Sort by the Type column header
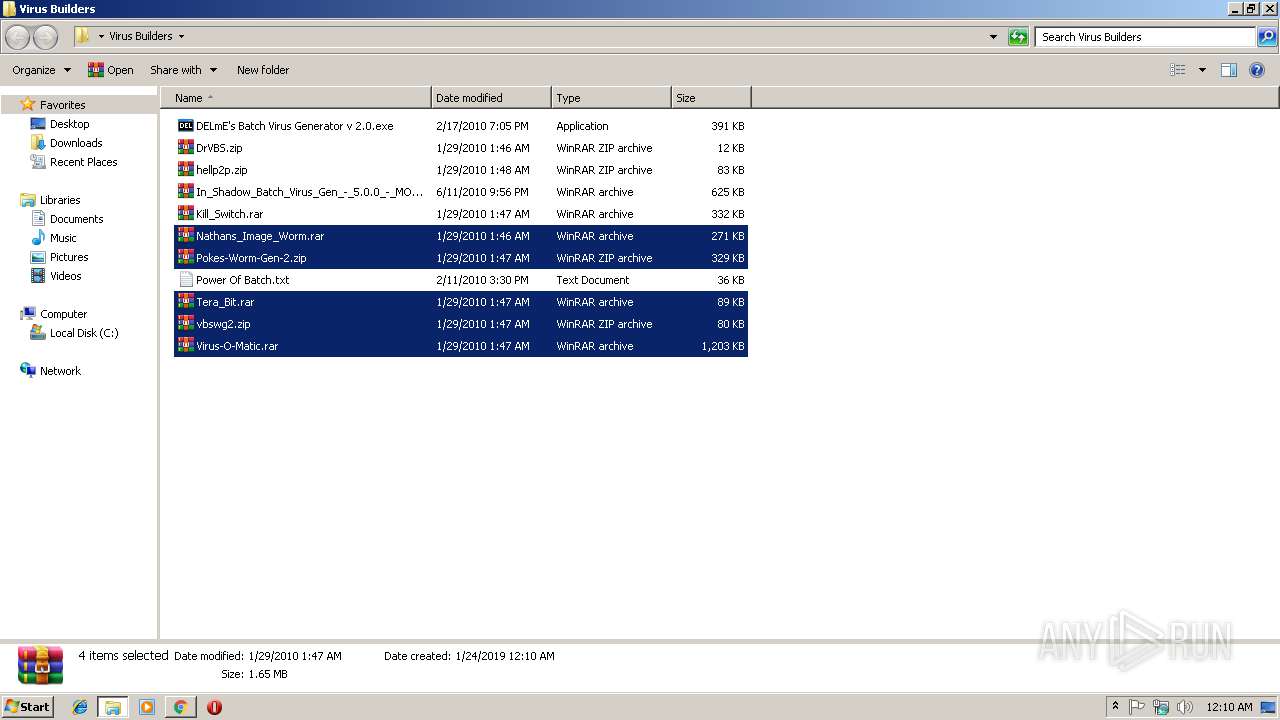This screenshot has height=720, width=1280. pyautogui.click(x=611, y=98)
